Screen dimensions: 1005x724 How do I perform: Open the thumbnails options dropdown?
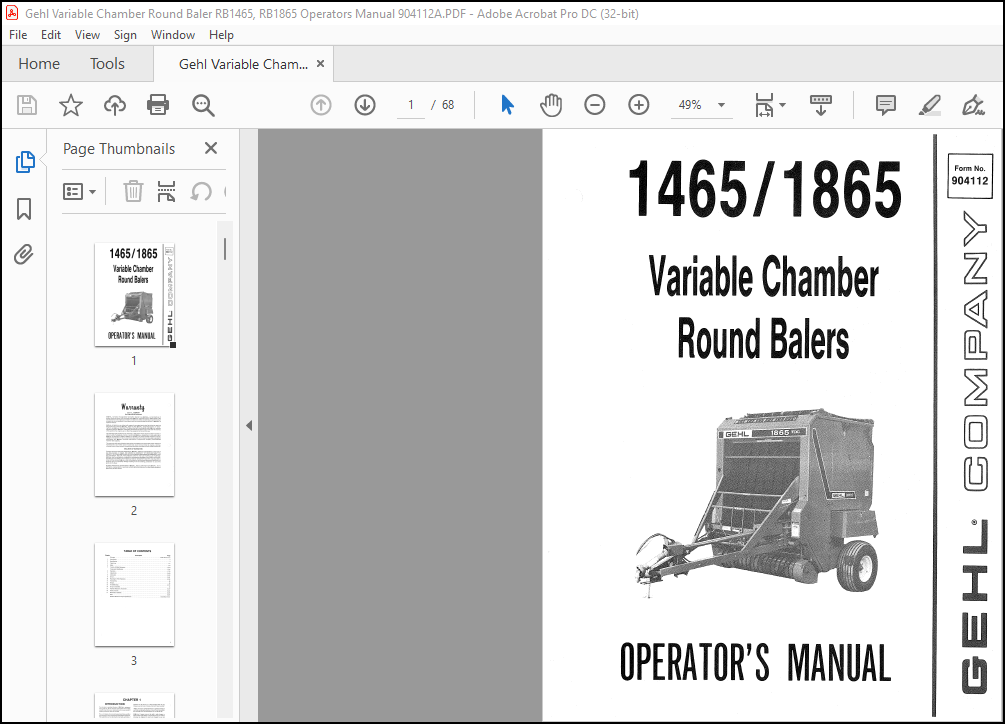(79, 192)
